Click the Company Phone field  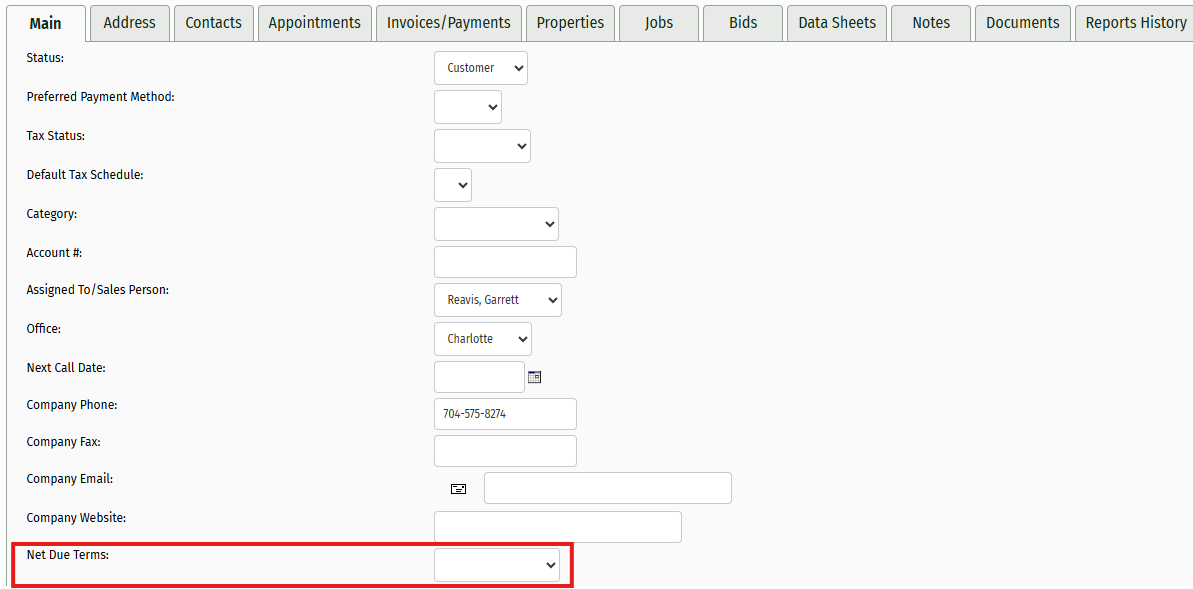[505, 414]
